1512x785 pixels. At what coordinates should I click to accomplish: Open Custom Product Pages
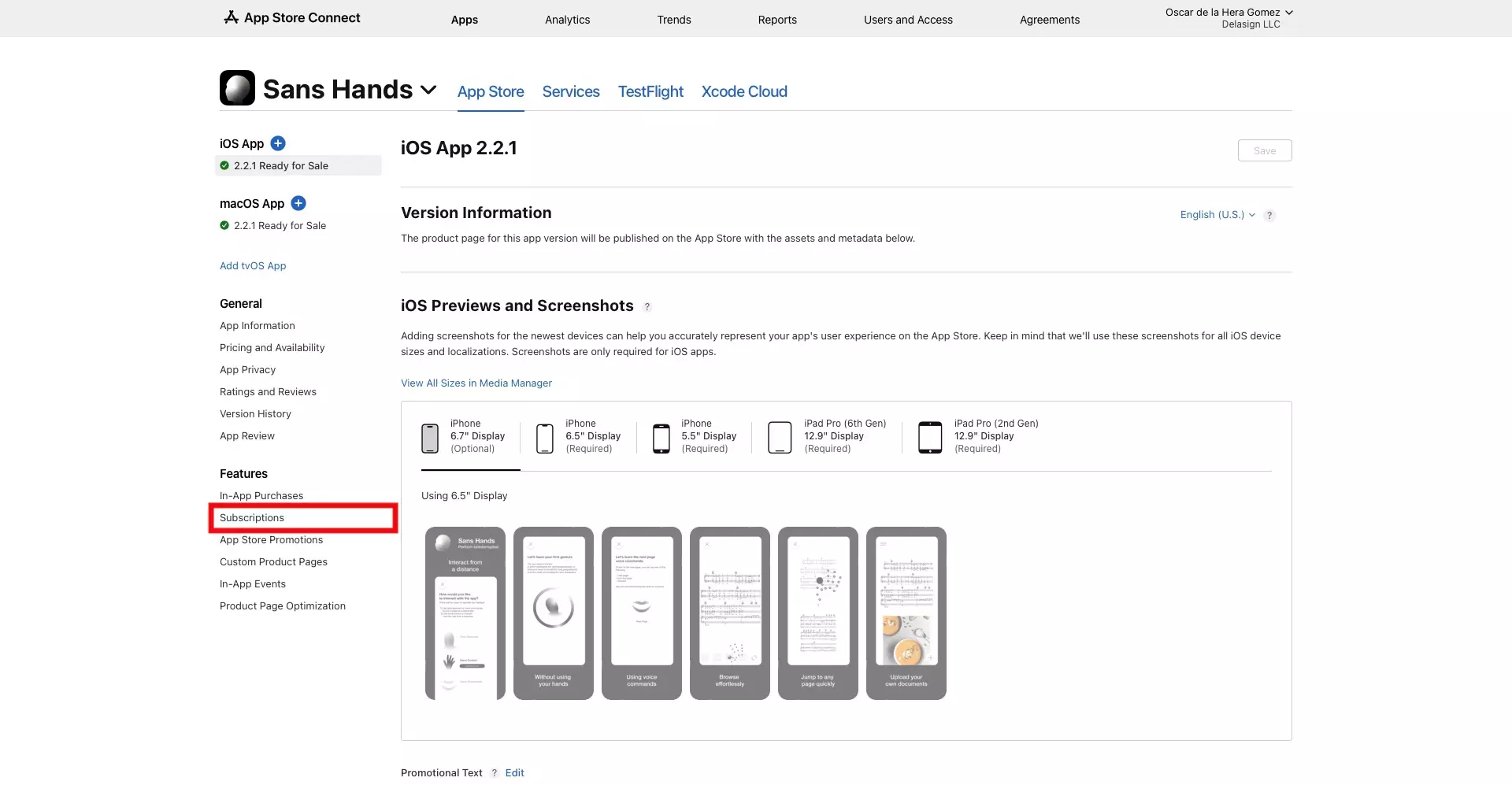click(273, 562)
